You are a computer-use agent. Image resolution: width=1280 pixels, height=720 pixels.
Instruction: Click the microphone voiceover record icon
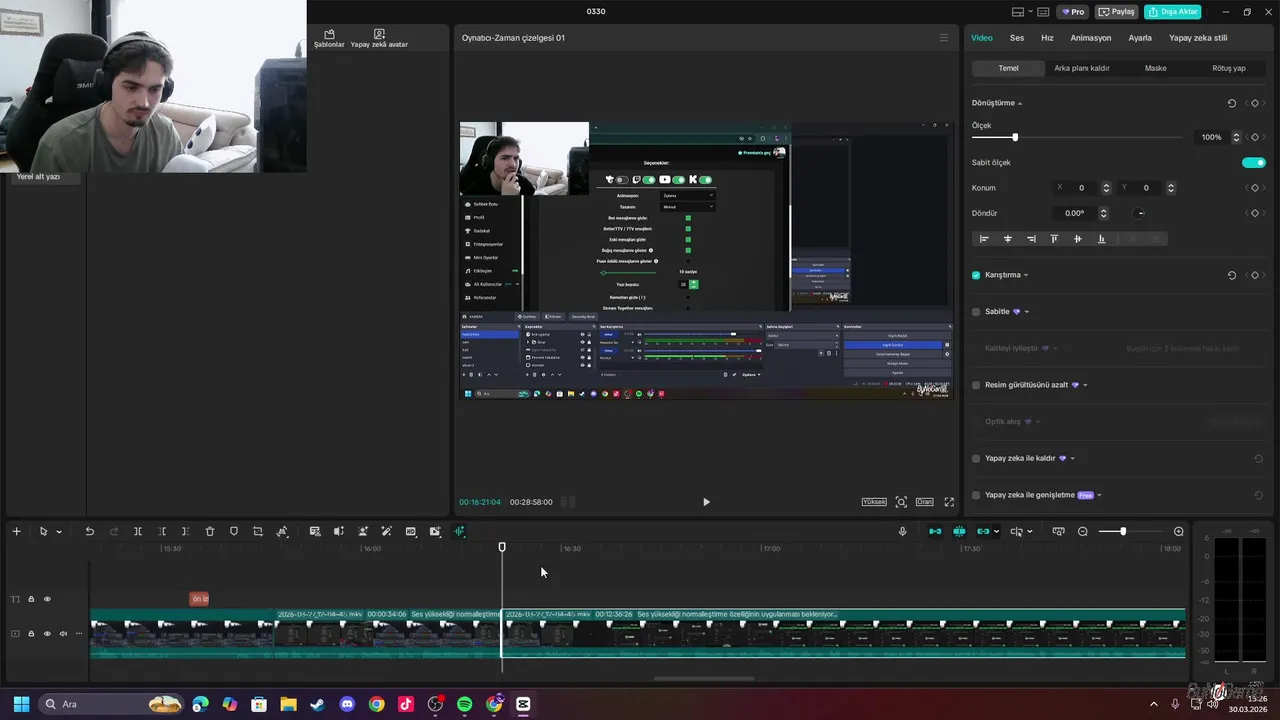point(902,531)
